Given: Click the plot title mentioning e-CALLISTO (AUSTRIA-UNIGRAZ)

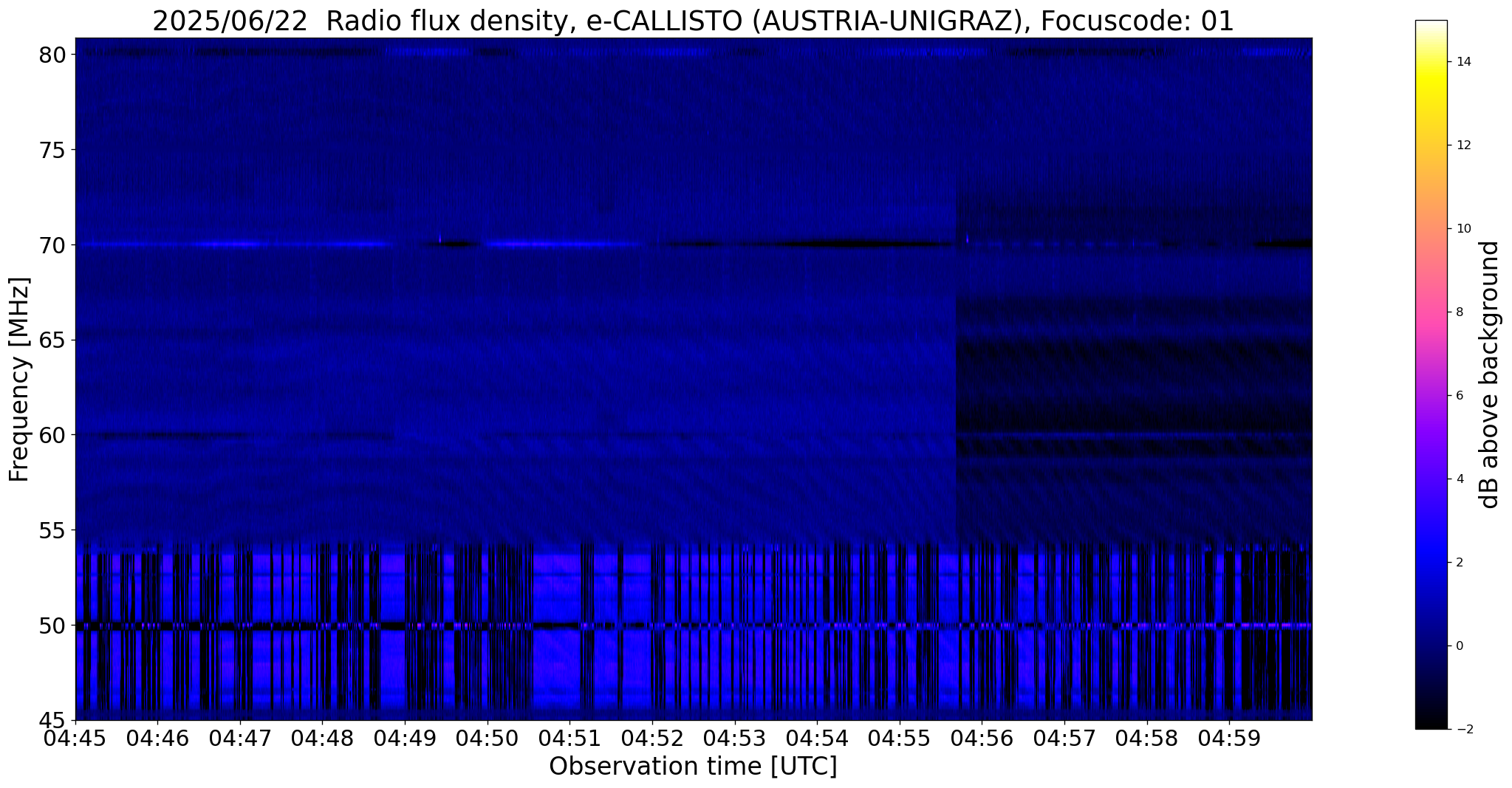Looking at the screenshot, I should coord(693,21).
